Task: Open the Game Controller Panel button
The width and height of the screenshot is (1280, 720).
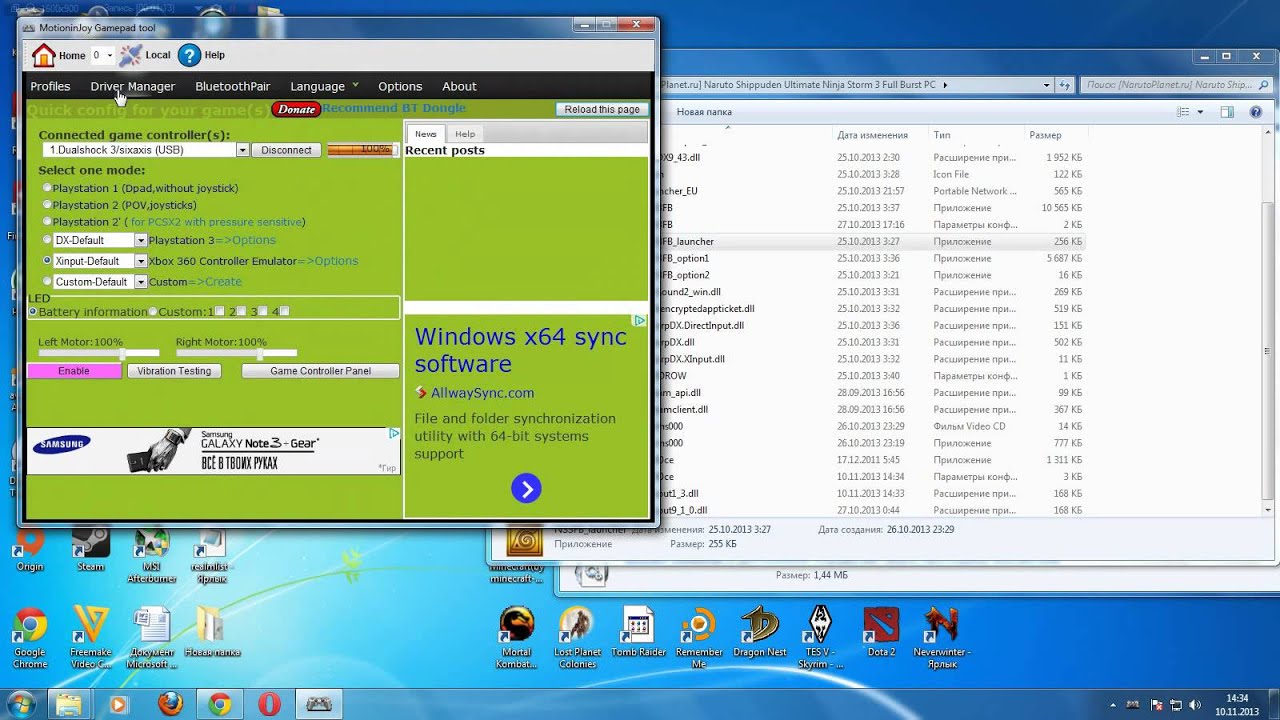Action: (x=320, y=371)
